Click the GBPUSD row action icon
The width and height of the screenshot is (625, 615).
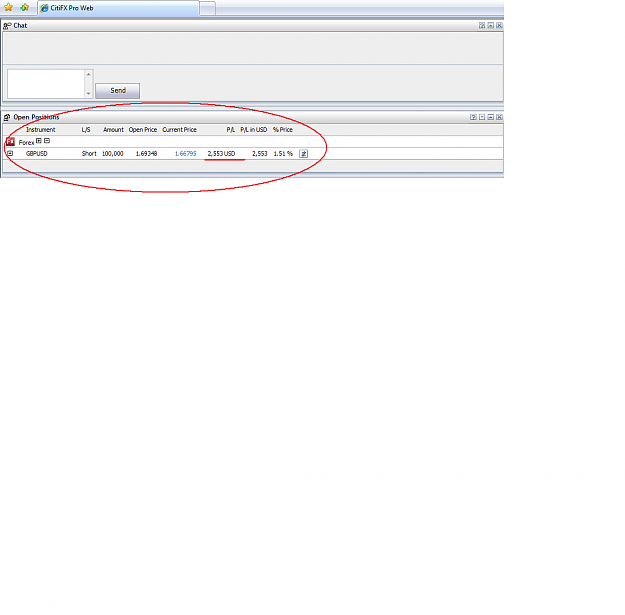point(303,154)
